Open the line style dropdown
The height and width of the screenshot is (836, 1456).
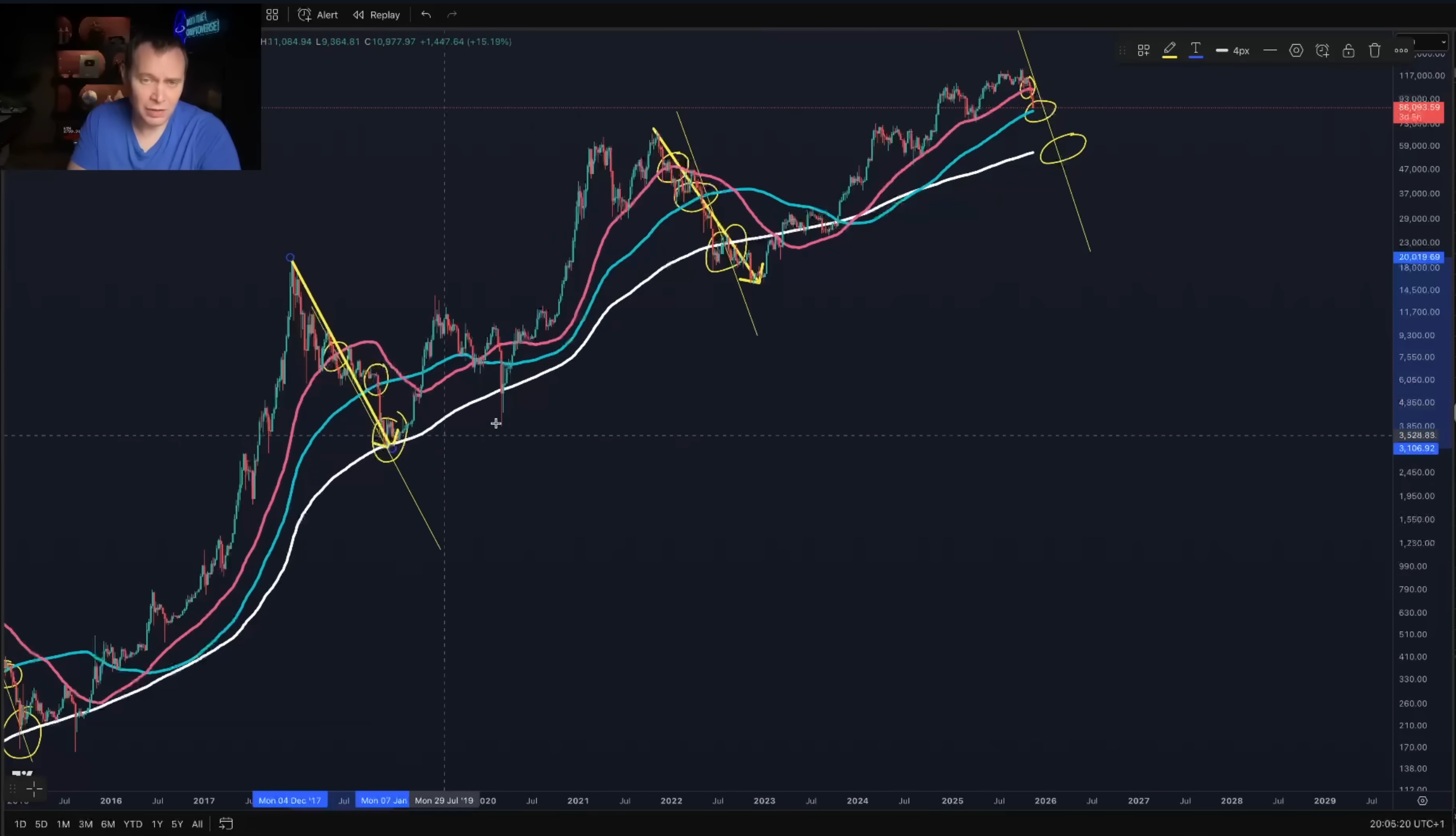(x=1270, y=51)
